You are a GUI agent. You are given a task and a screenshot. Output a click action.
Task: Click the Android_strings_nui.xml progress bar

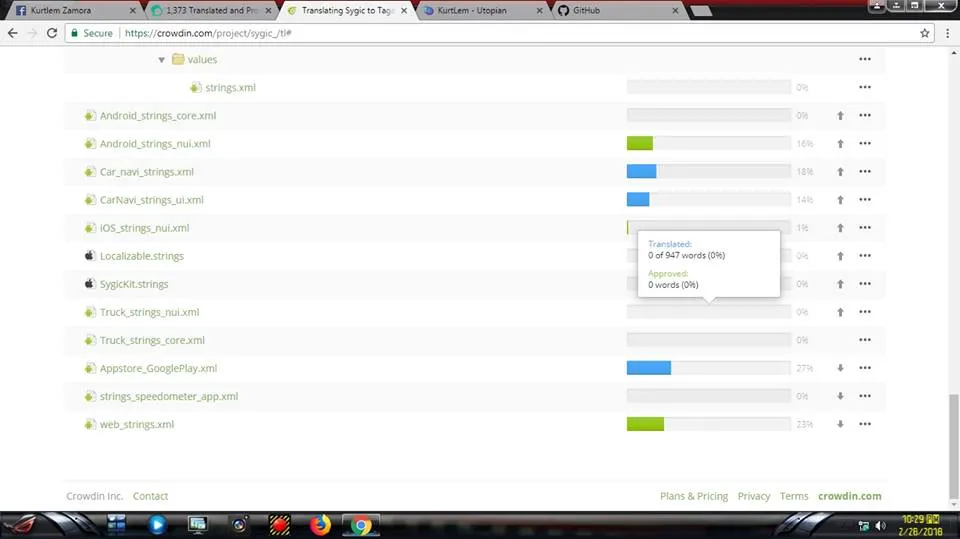[708, 143]
